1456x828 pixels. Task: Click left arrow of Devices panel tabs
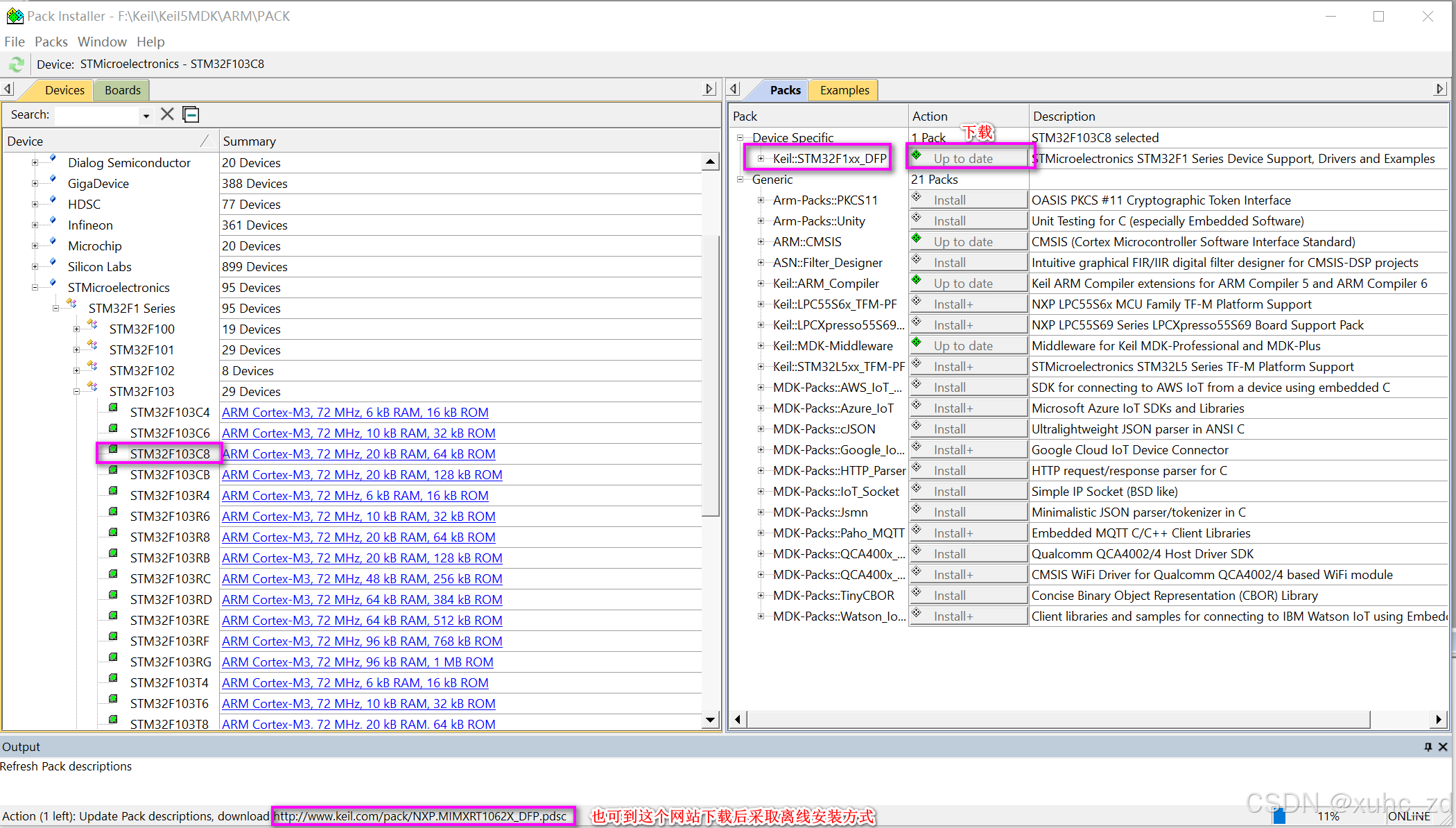click(x=8, y=89)
